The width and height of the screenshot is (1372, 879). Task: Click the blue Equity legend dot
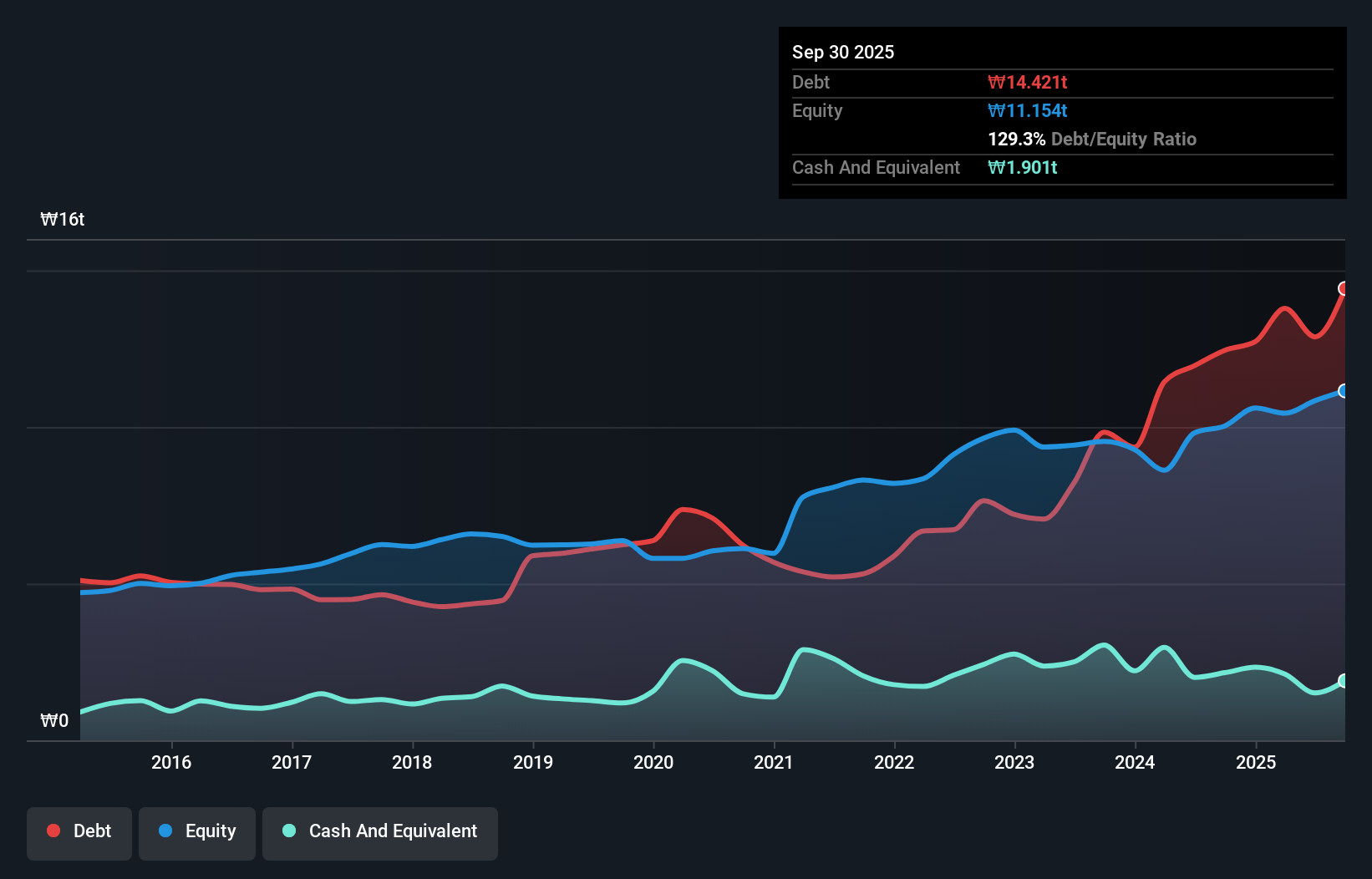(x=165, y=831)
